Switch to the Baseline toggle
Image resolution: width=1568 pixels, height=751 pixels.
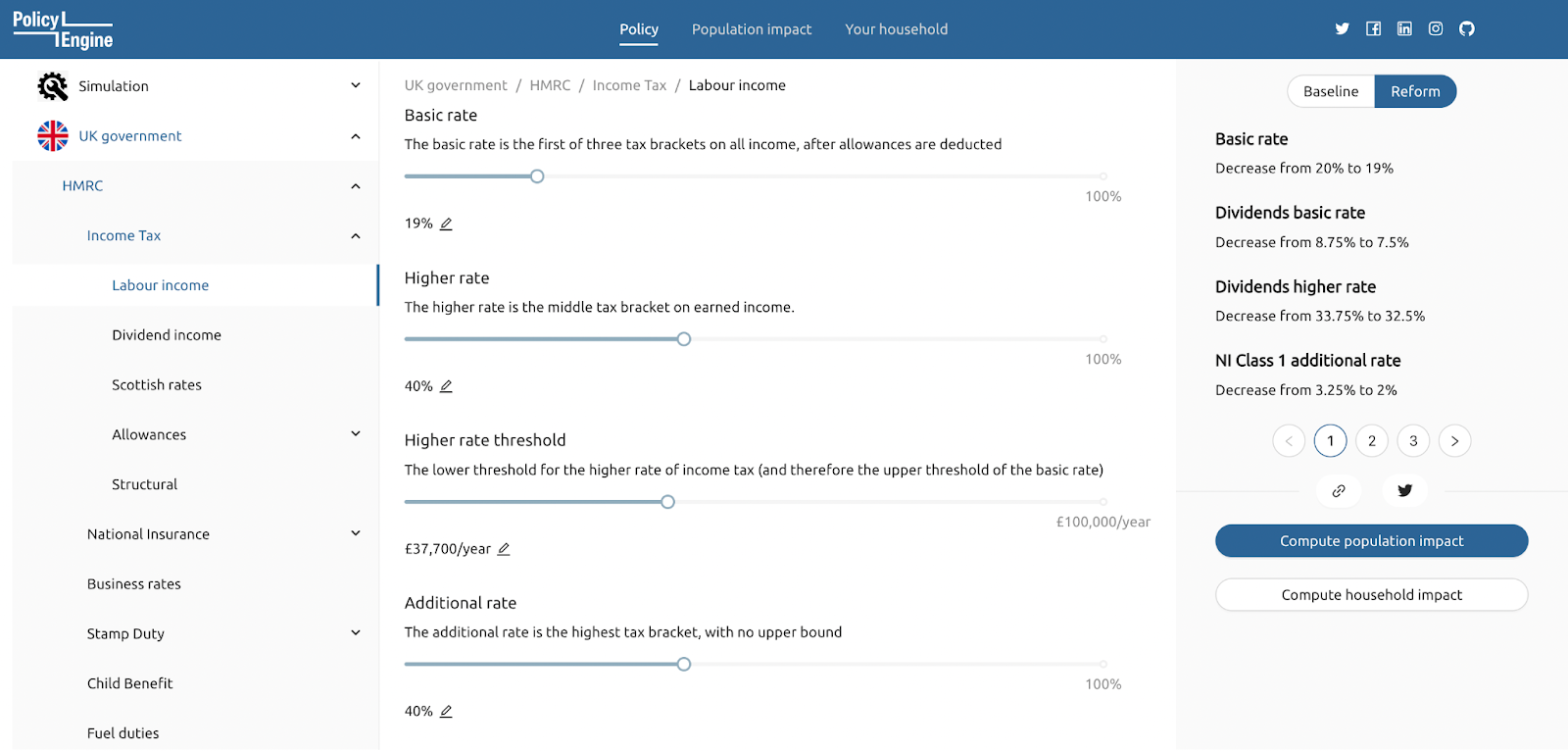coord(1331,91)
